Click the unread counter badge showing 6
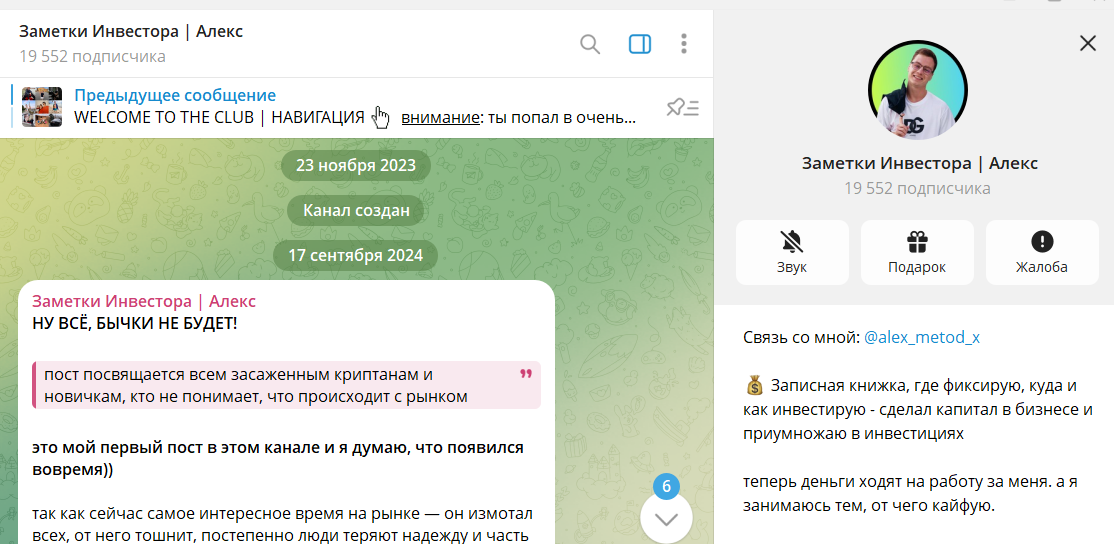This screenshot has height=544, width=1114. click(666, 487)
